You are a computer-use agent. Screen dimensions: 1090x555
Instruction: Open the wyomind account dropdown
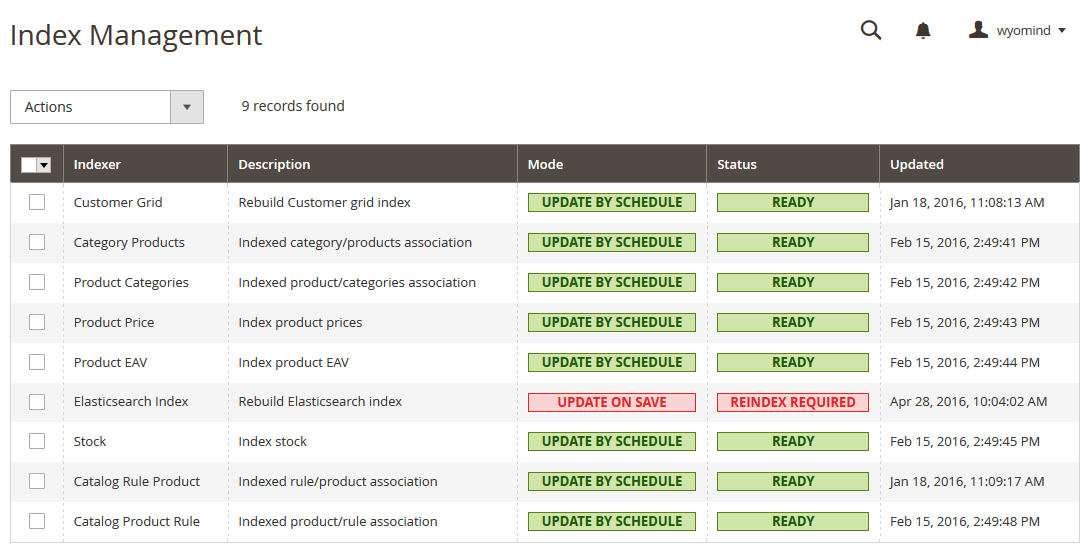1030,31
